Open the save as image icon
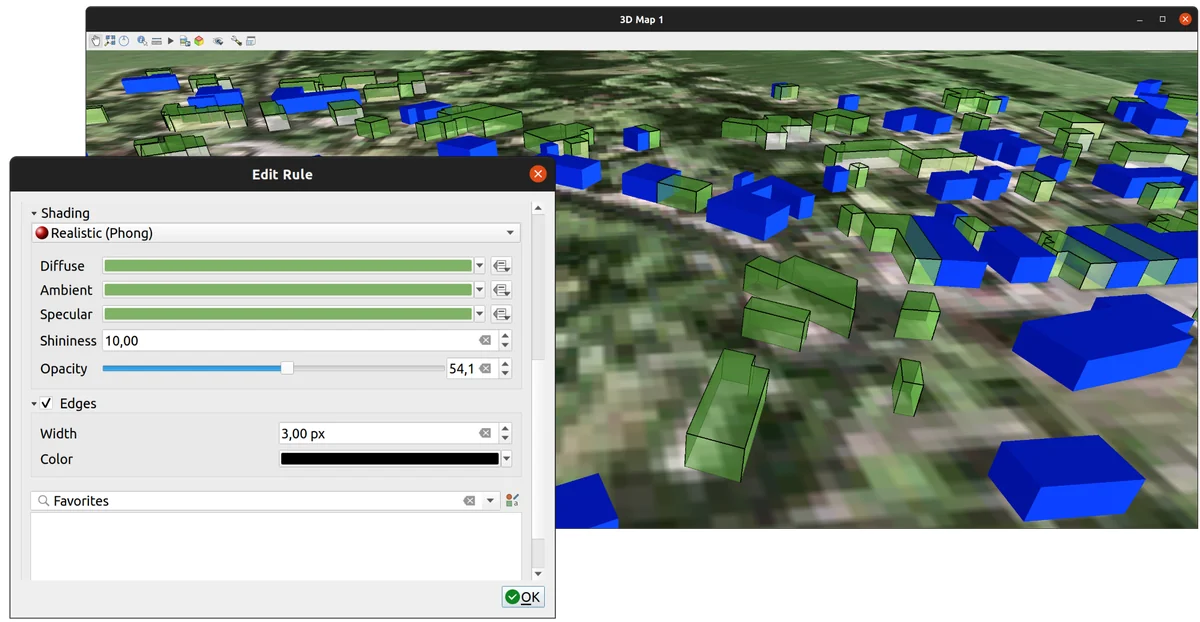The image size is (1200, 622). [185, 41]
